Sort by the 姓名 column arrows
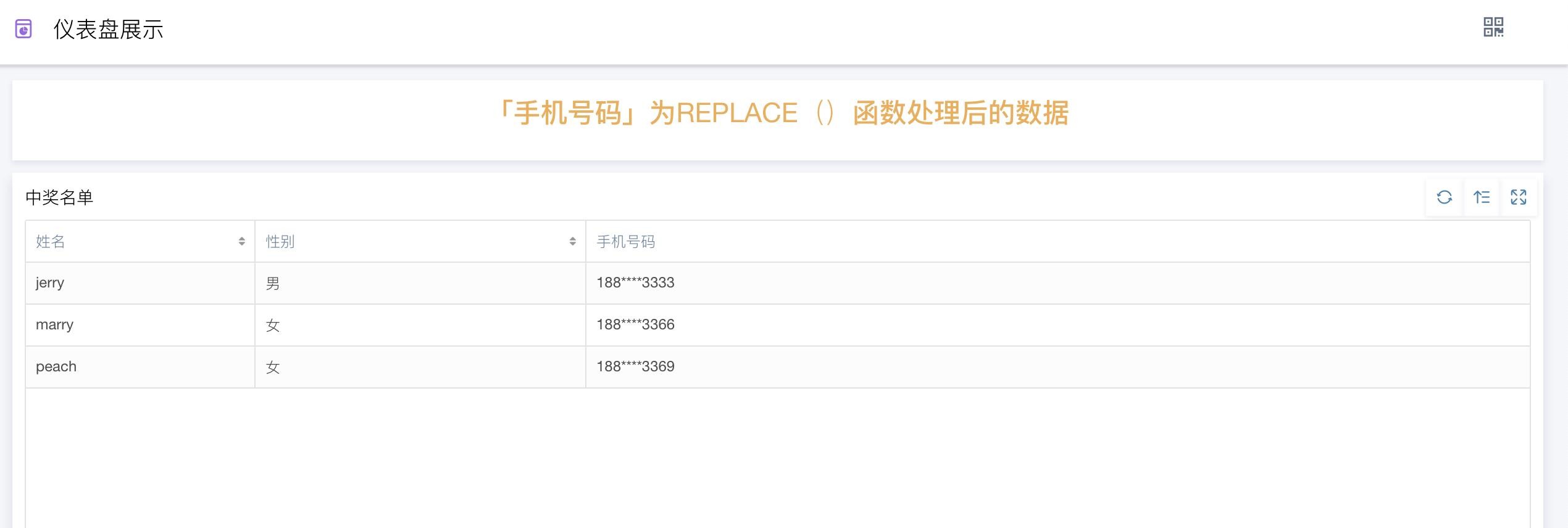The image size is (1568, 528). 241,242
